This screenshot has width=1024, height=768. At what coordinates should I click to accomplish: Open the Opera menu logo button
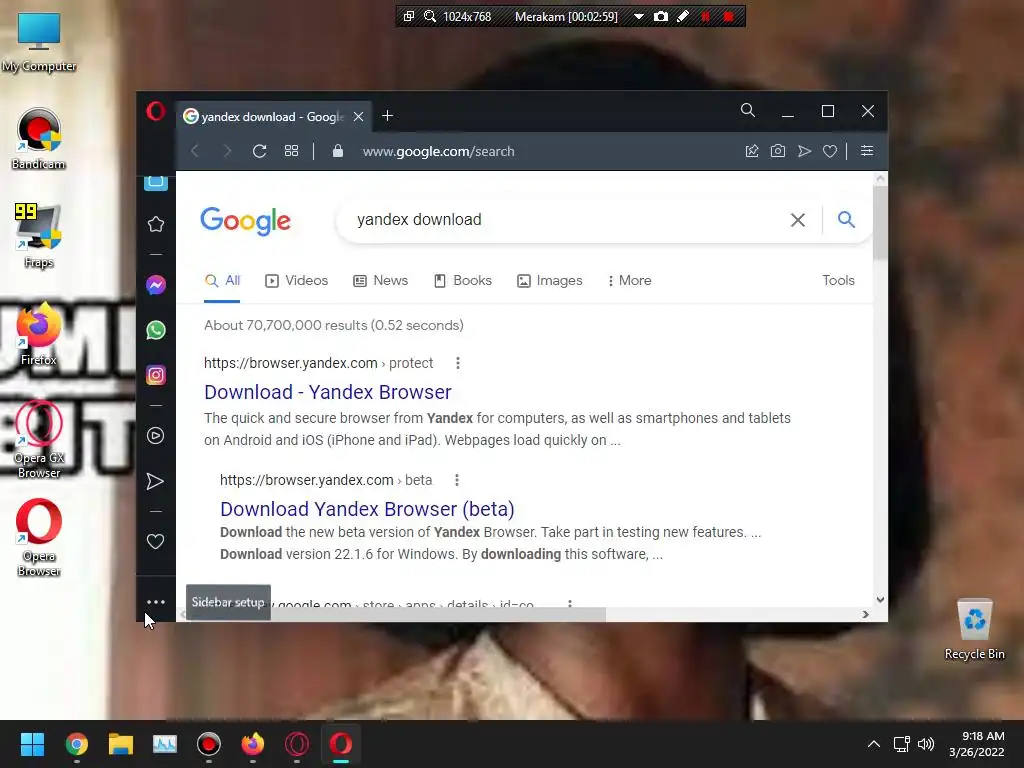click(x=155, y=111)
